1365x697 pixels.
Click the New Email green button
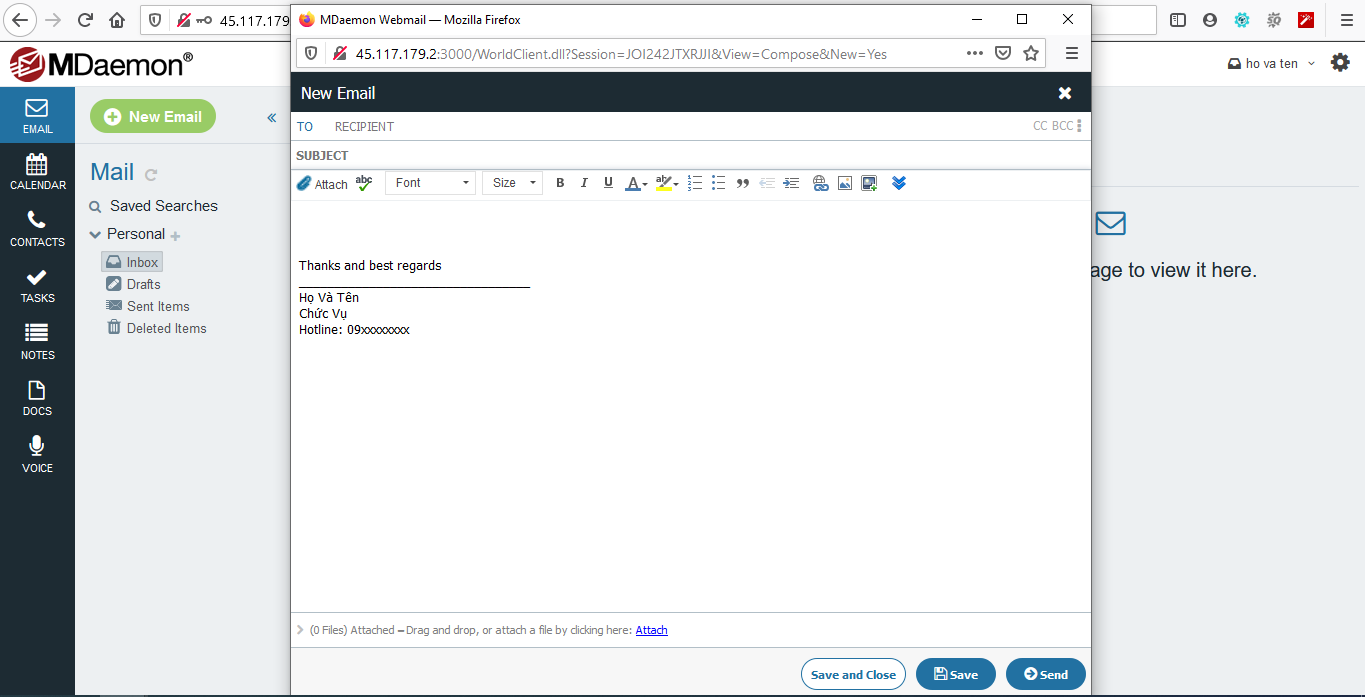[153, 117]
